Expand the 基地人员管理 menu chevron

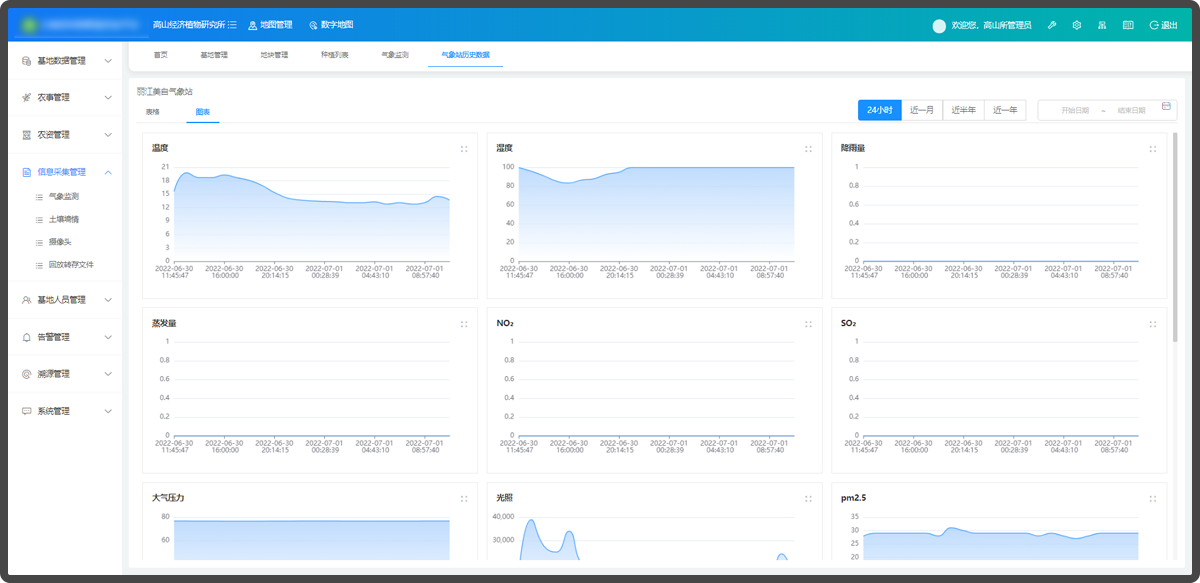[x=108, y=300]
